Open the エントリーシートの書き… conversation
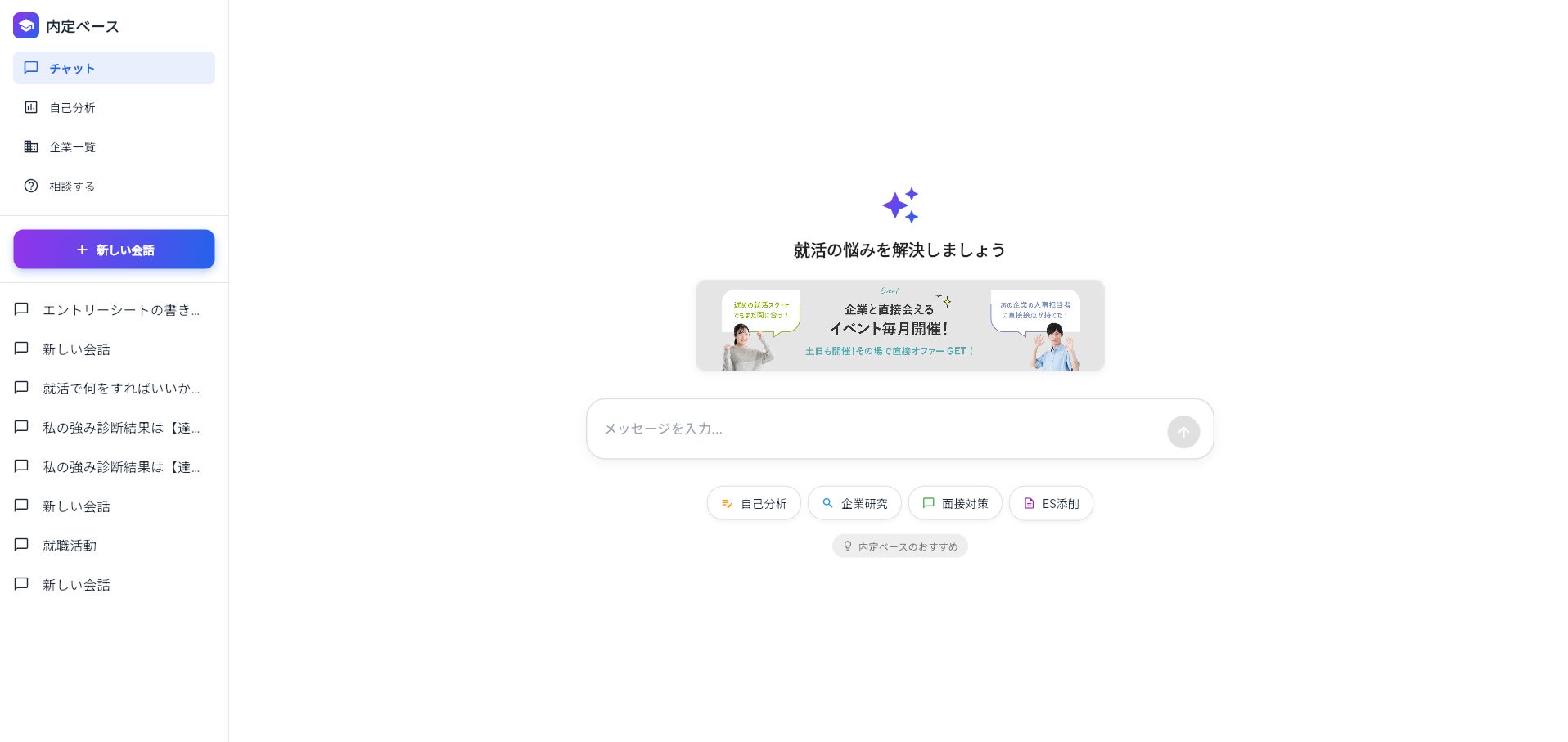 pyautogui.click(x=114, y=309)
